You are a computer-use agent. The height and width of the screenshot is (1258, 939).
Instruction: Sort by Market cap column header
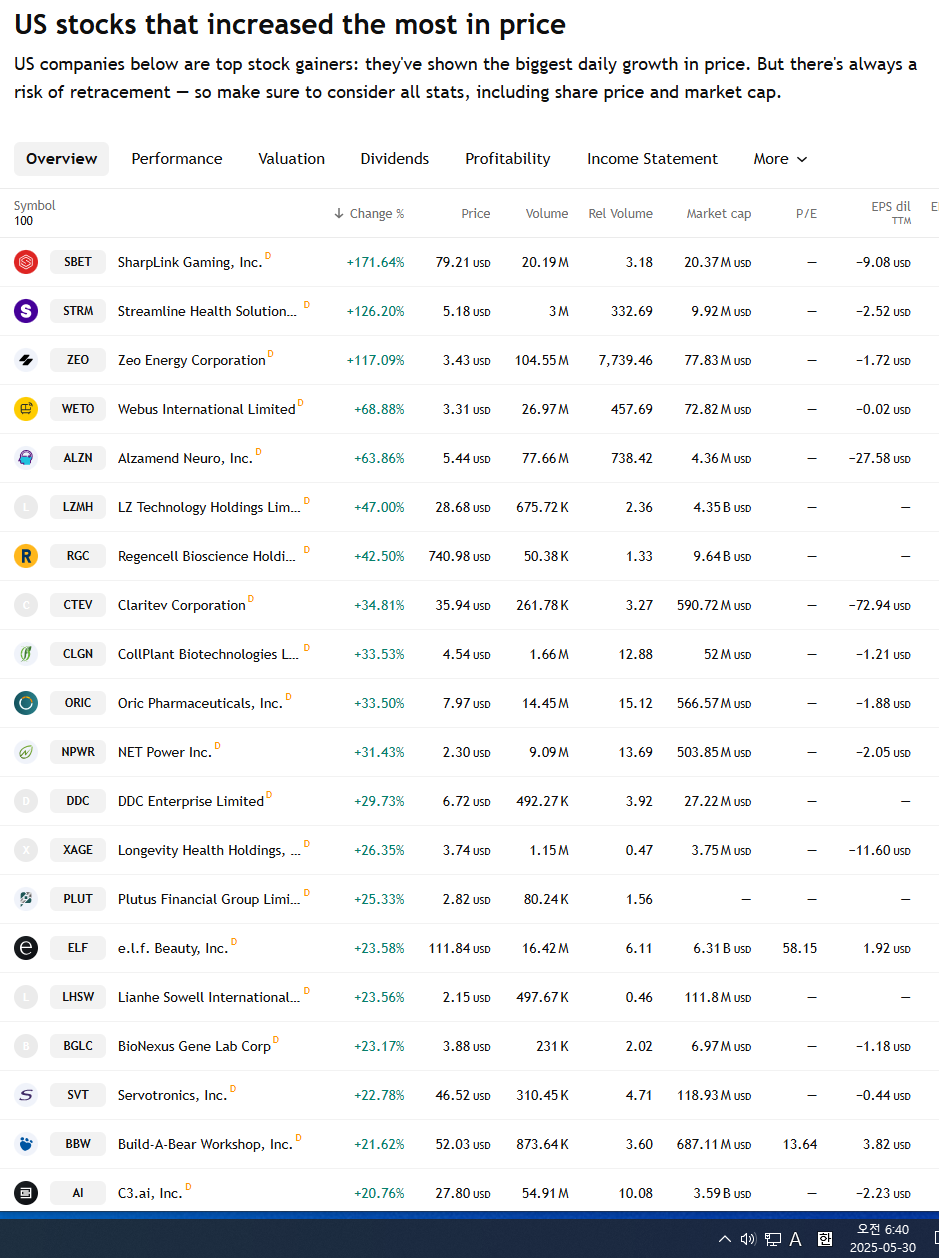coord(719,213)
